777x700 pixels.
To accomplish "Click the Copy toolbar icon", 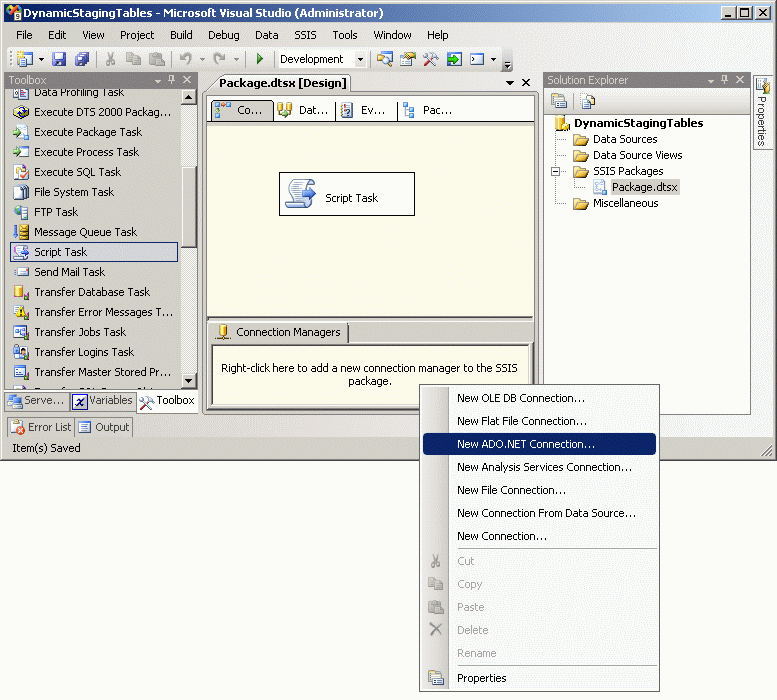I will pyautogui.click(x=133, y=59).
